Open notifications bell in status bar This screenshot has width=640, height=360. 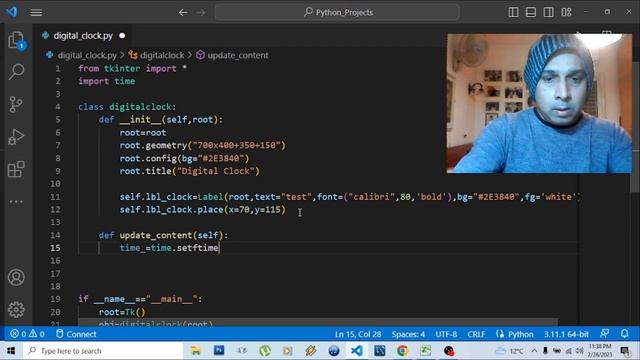[x=624, y=333]
